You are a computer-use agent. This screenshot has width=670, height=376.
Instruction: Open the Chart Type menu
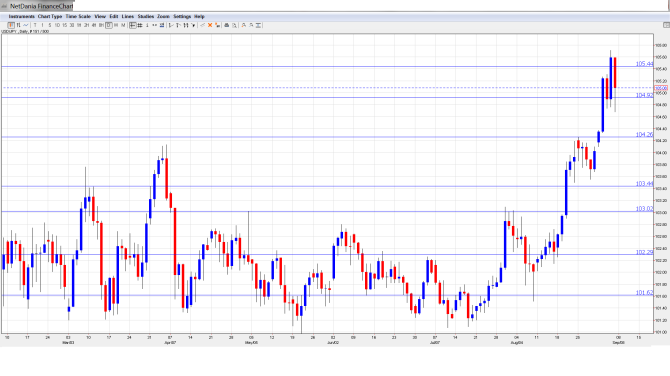pos(50,16)
